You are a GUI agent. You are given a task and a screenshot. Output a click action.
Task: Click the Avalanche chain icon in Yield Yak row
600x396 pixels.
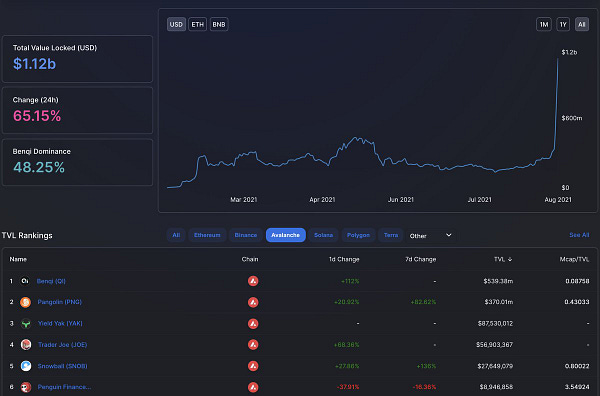(253, 324)
